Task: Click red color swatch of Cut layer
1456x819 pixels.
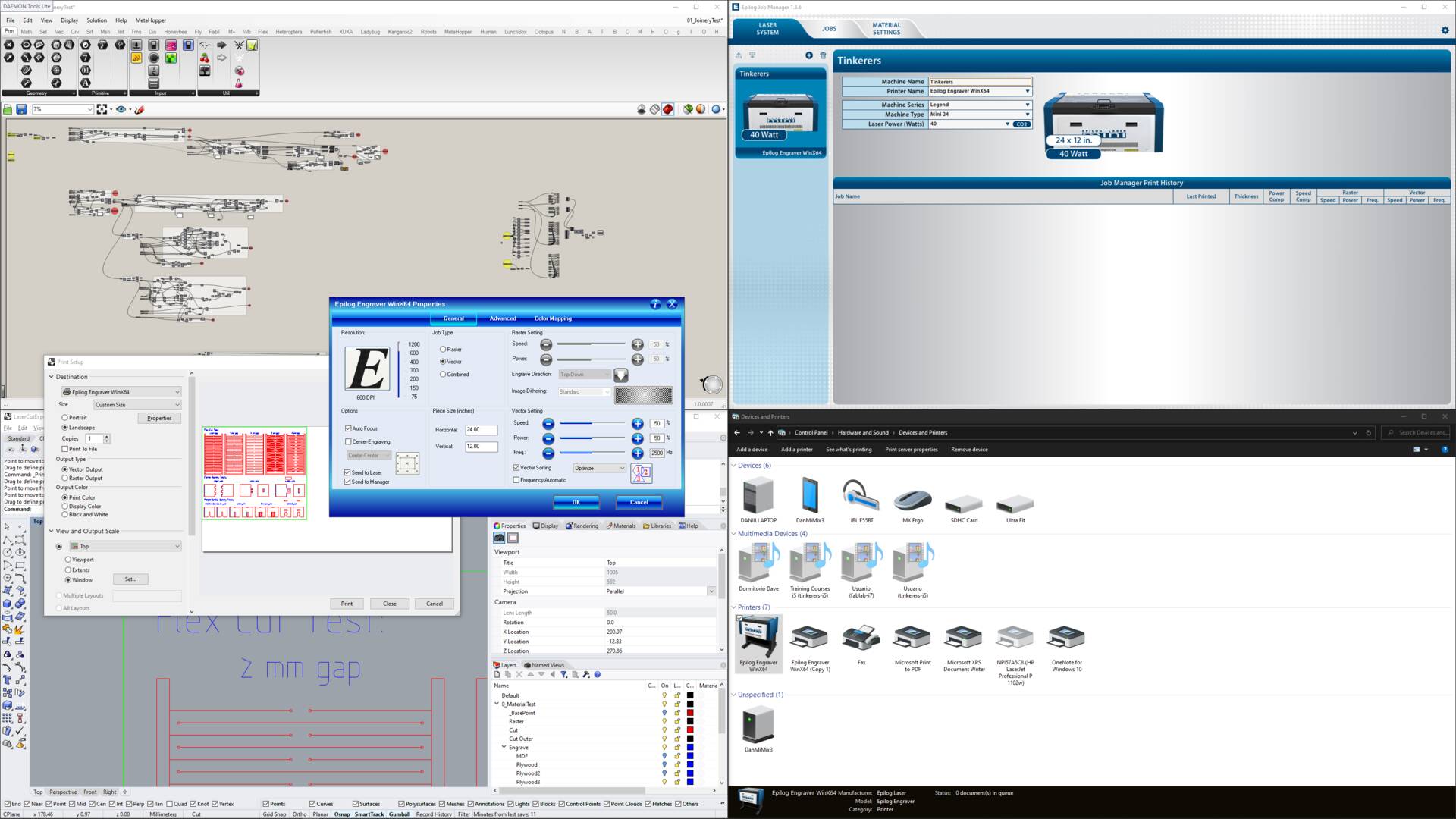Action: [x=690, y=730]
